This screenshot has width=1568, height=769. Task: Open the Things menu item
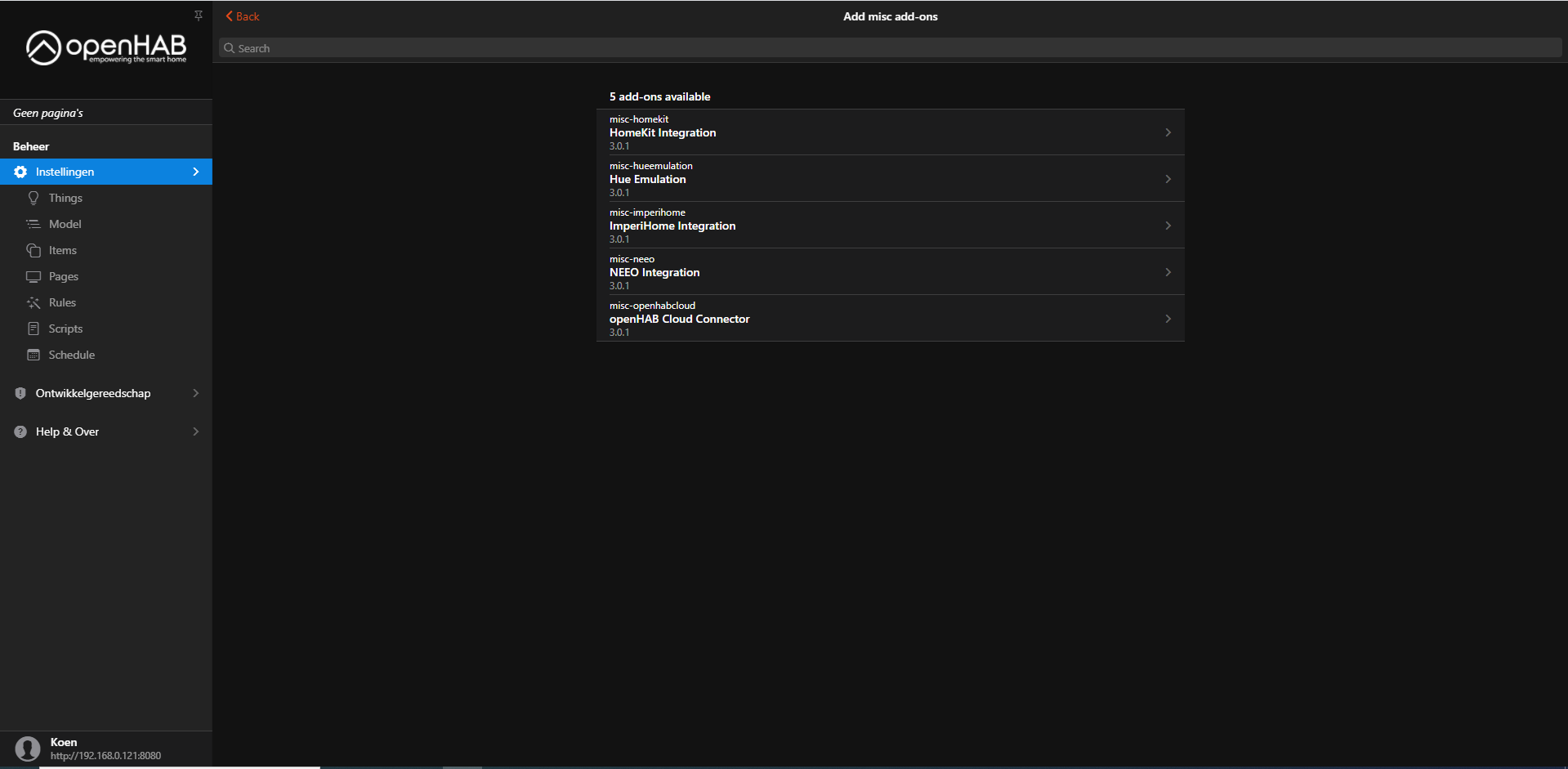(x=106, y=198)
